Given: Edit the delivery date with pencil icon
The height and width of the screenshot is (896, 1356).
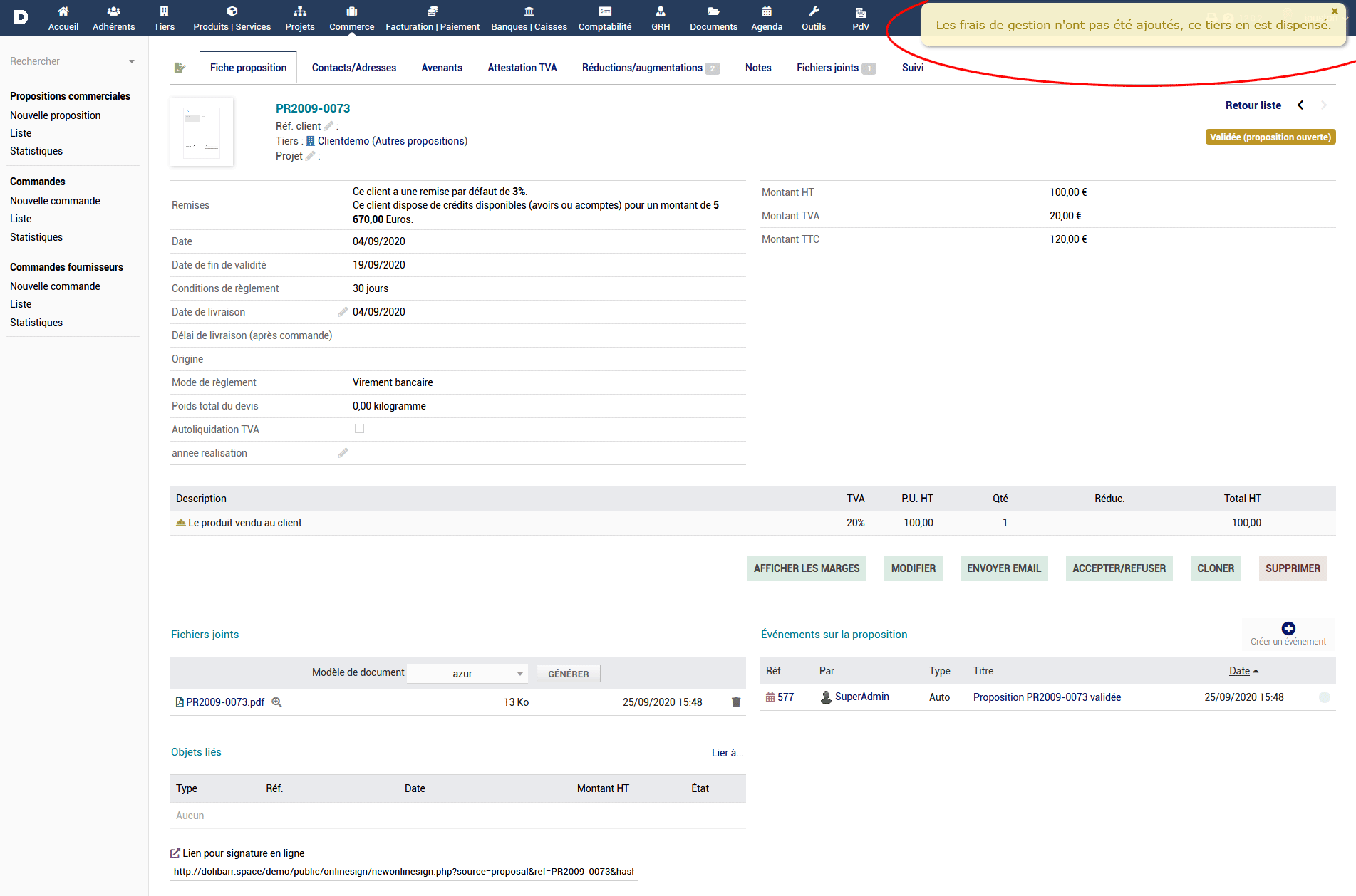Looking at the screenshot, I should tap(343, 312).
